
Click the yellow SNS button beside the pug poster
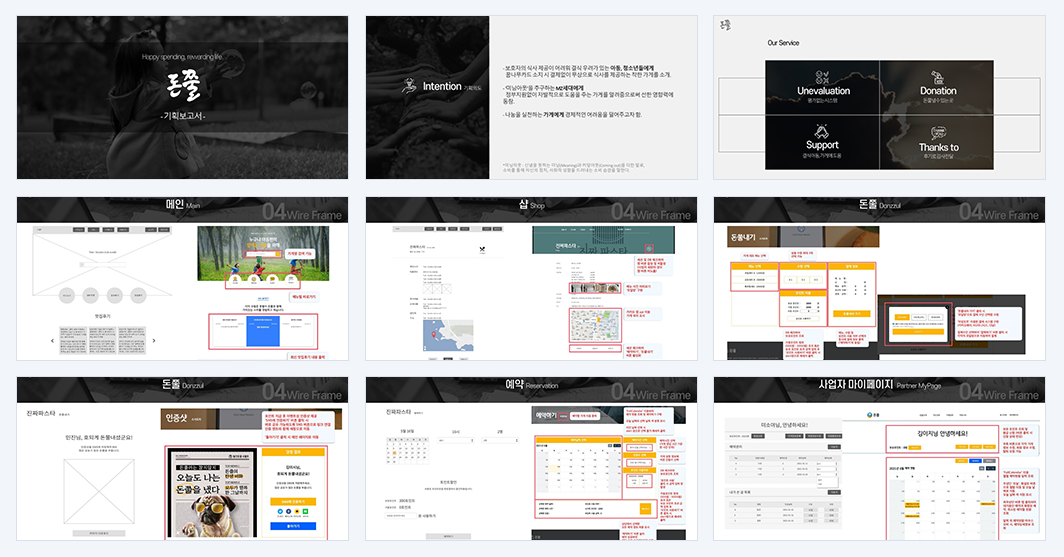coord(293,501)
